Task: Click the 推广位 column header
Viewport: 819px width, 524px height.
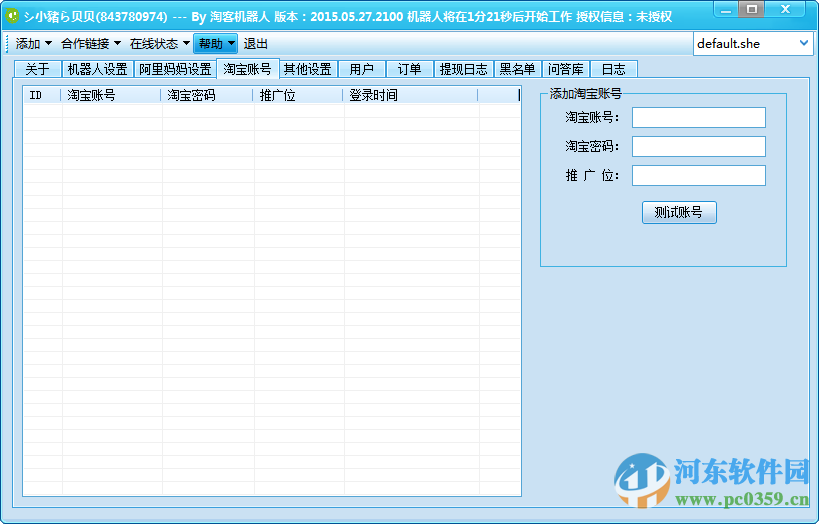Action: click(x=298, y=95)
